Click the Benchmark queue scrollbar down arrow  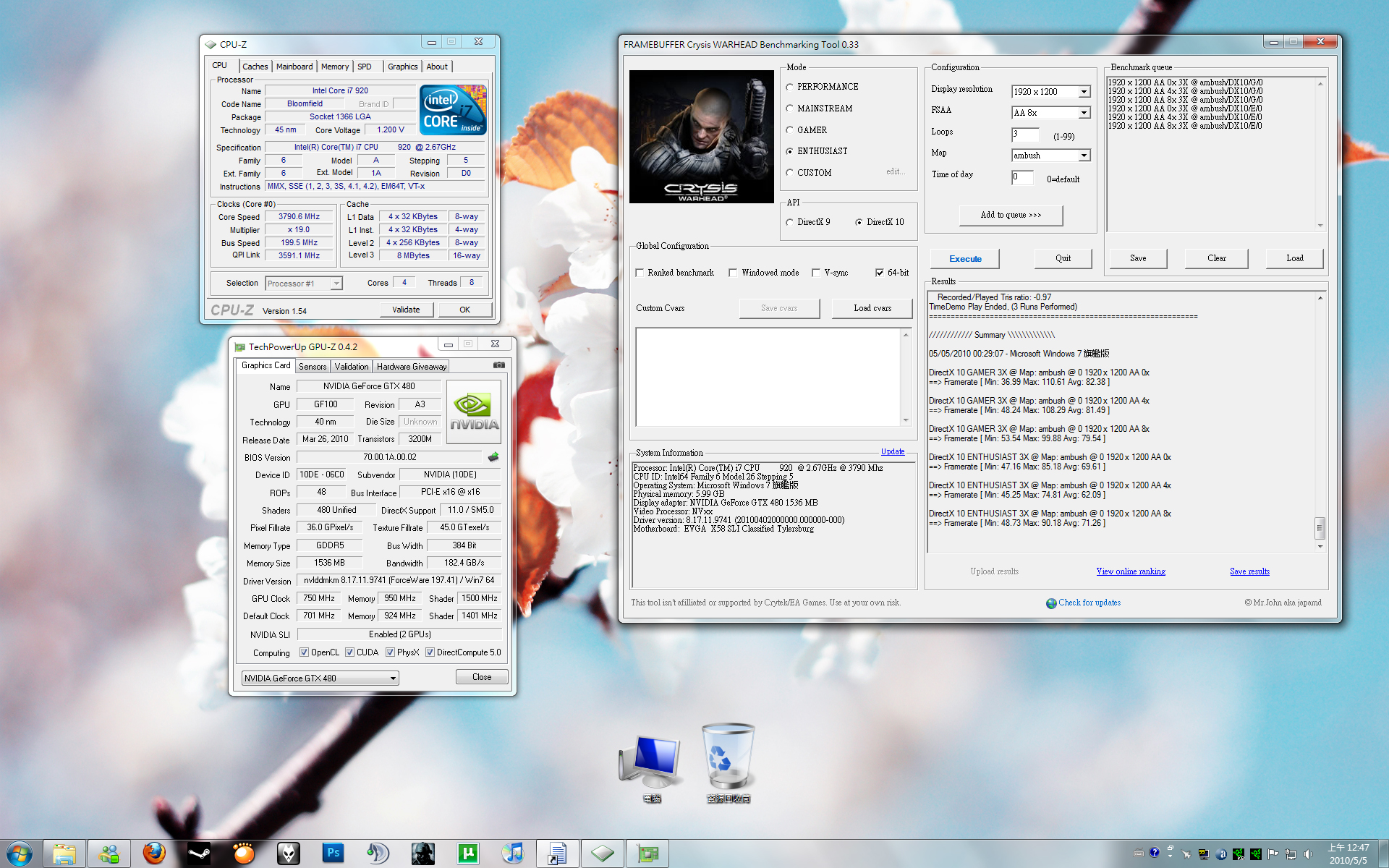1320,225
